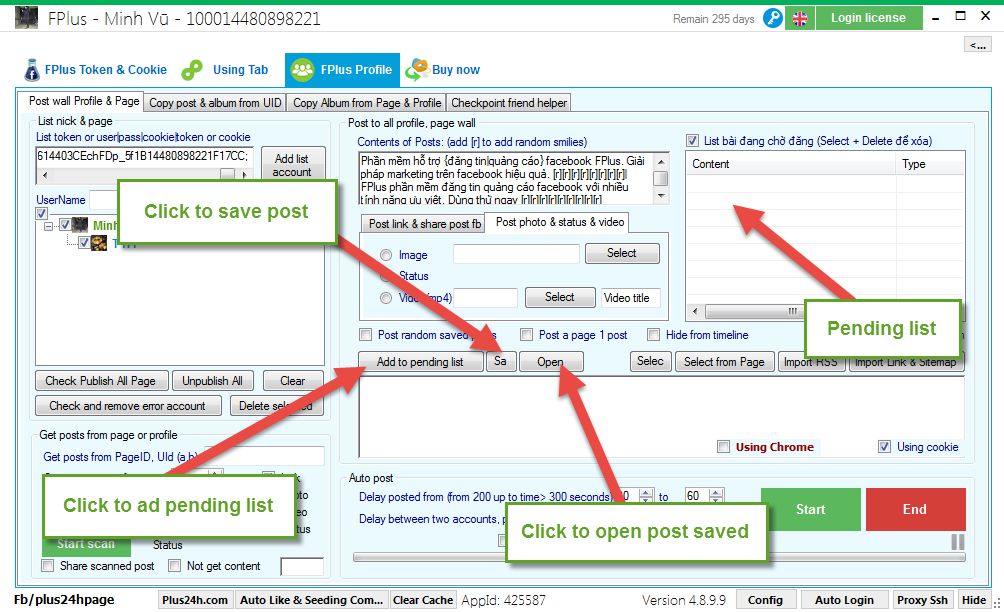Click Check Publish All Page button
Image resolution: width=1004 pixels, height=612 pixels.
tap(101, 381)
